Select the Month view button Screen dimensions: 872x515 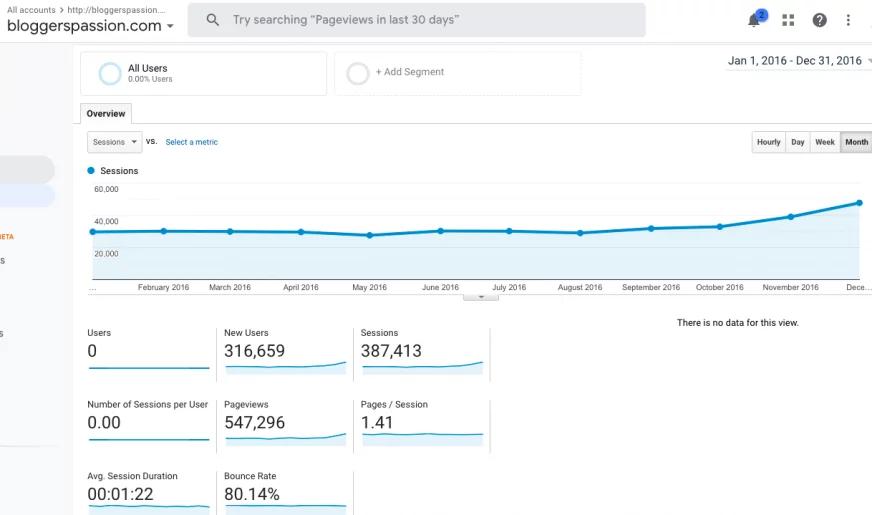856,142
